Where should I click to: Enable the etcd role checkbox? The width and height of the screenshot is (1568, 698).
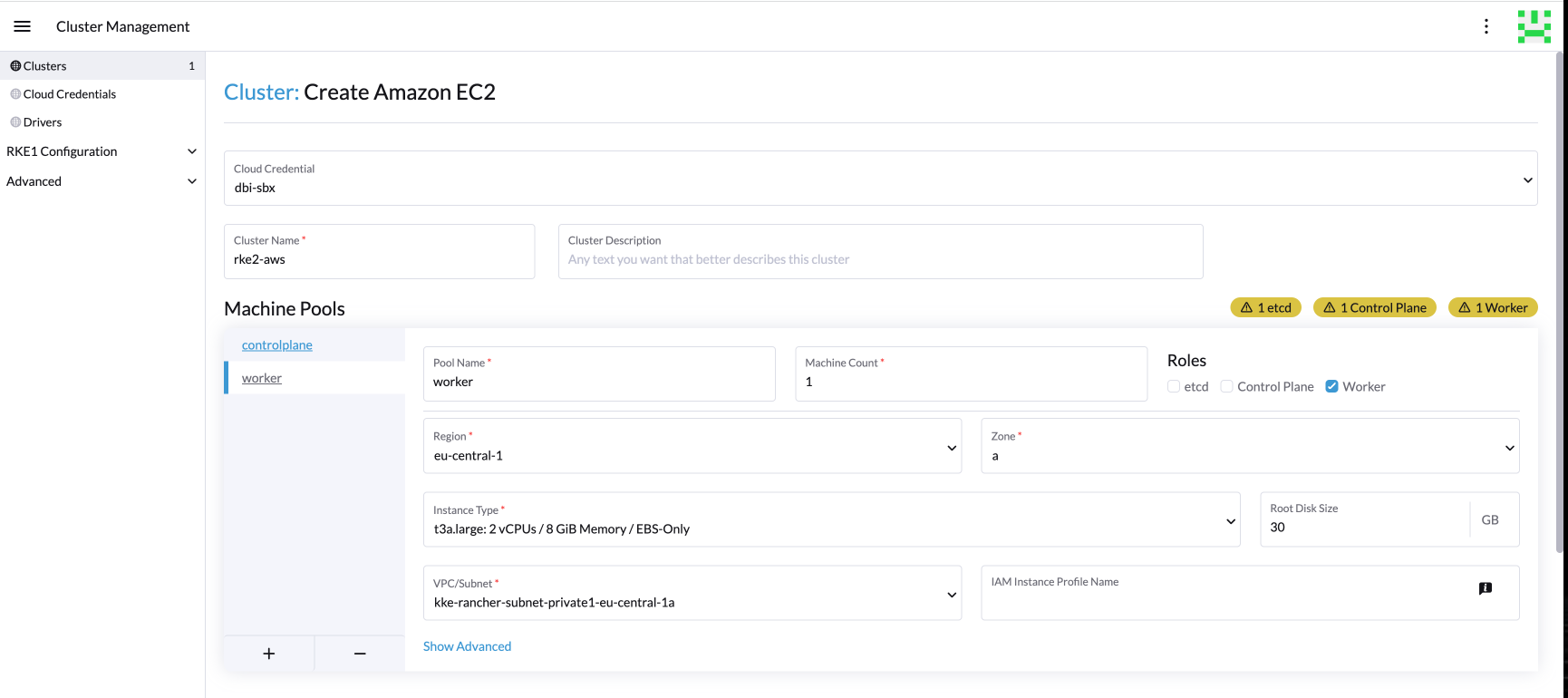point(1174,386)
